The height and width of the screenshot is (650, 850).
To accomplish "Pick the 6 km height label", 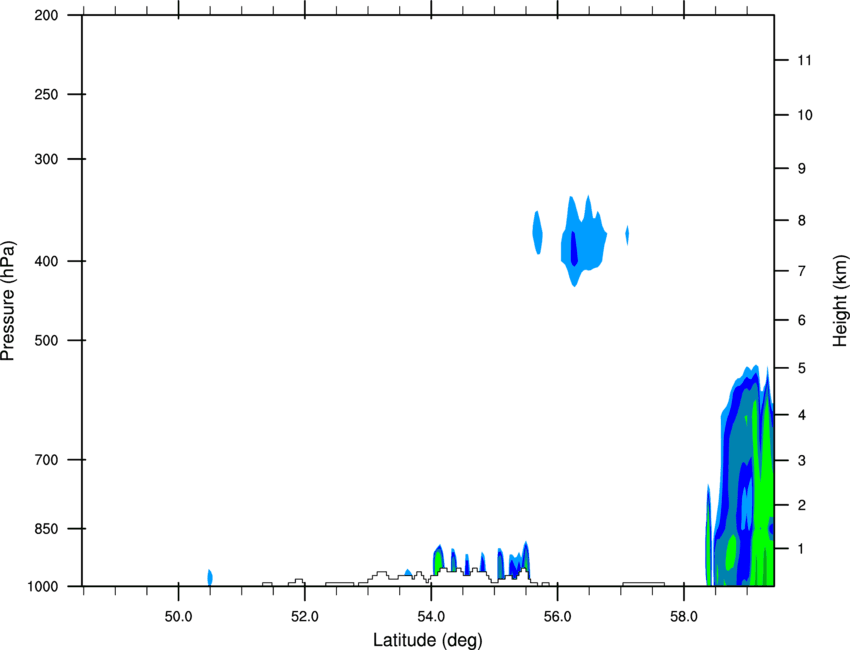I will pos(802,320).
